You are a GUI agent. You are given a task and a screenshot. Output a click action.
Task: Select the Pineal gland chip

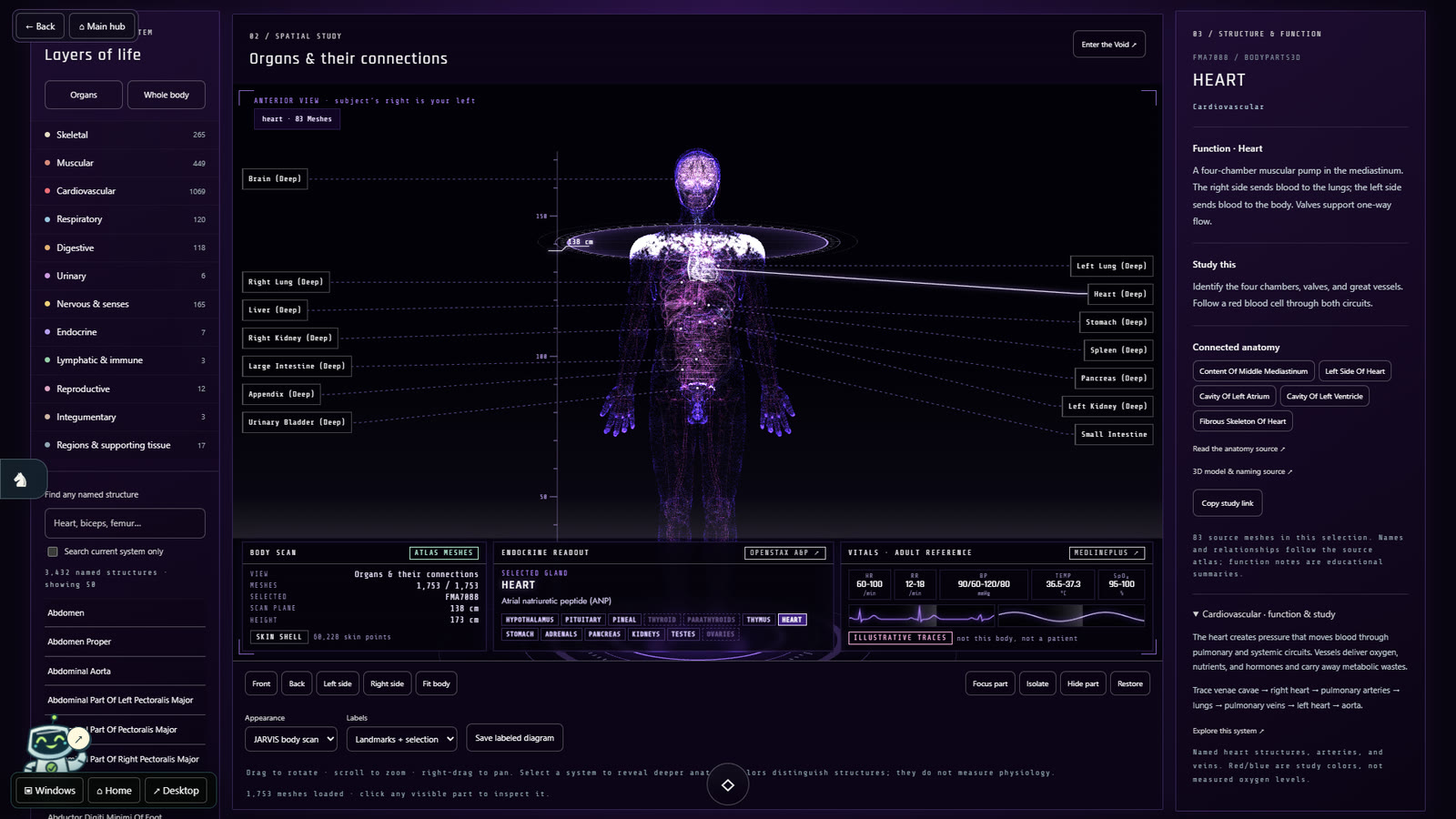pyautogui.click(x=624, y=620)
